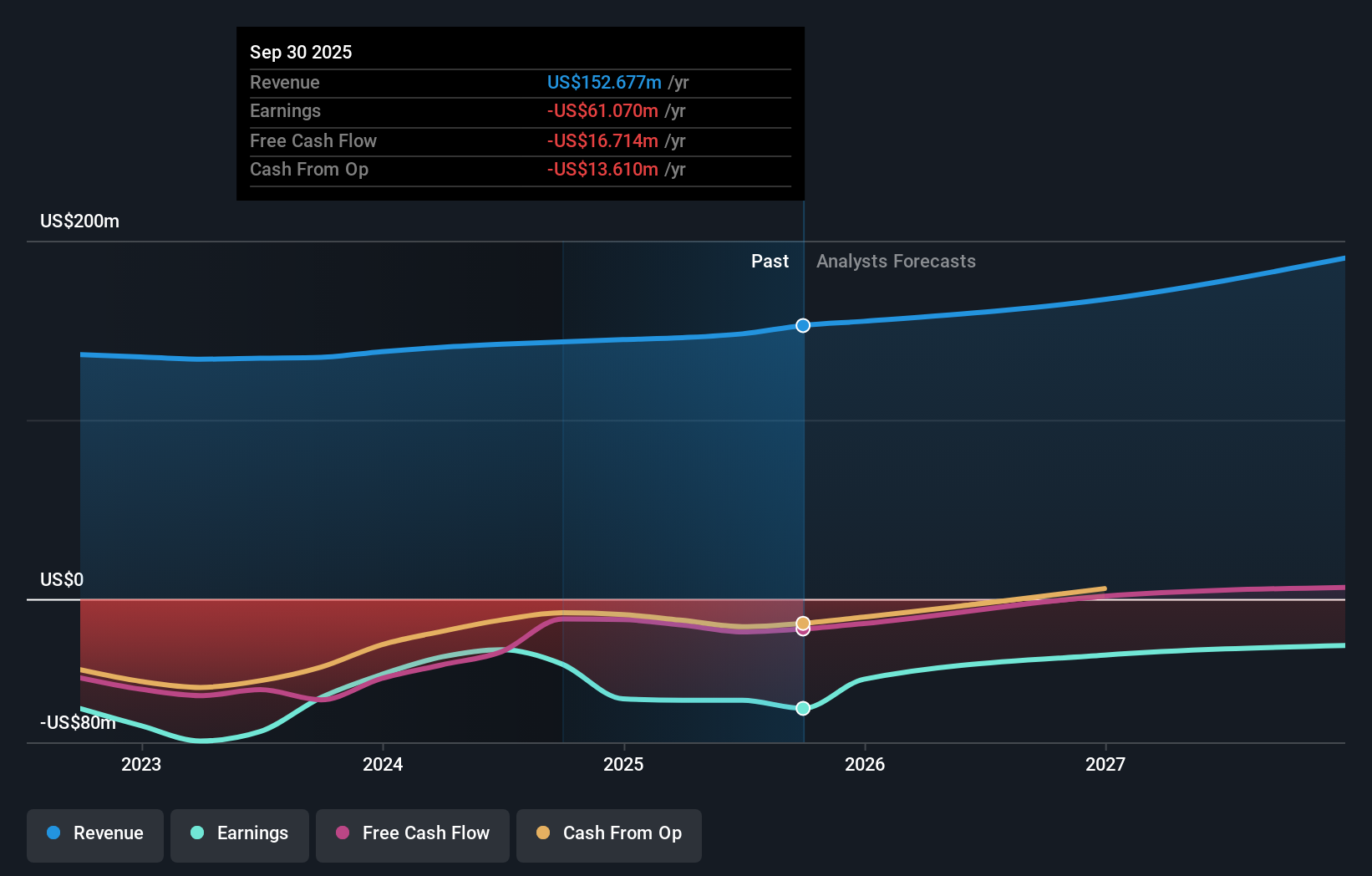Toggle the Revenue legend indicator dot

click(x=52, y=833)
